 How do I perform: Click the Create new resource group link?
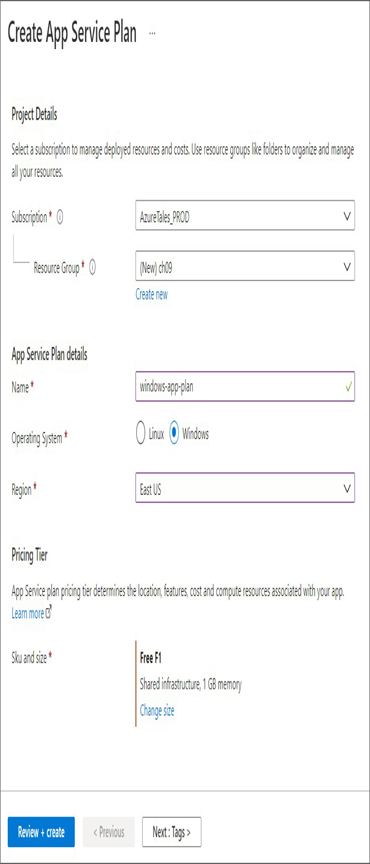tap(152, 295)
